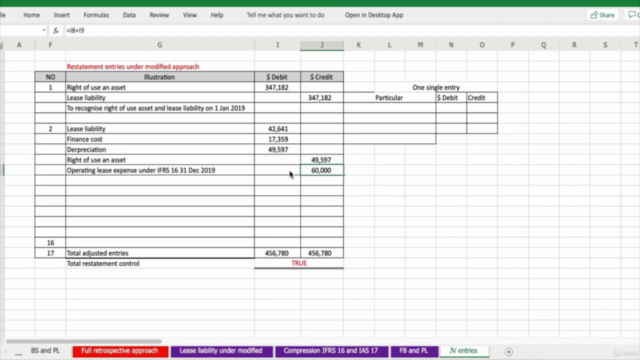Click Open in Desktop App
The width and height of the screenshot is (640, 360).
(x=374, y=15)
